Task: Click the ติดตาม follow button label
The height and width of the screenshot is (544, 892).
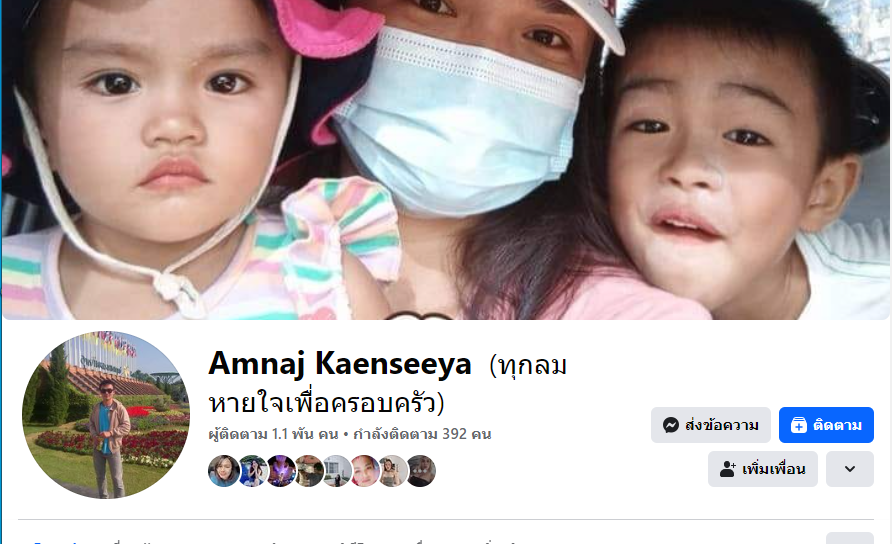Action: pyautogui.click(x=837, y=425)
